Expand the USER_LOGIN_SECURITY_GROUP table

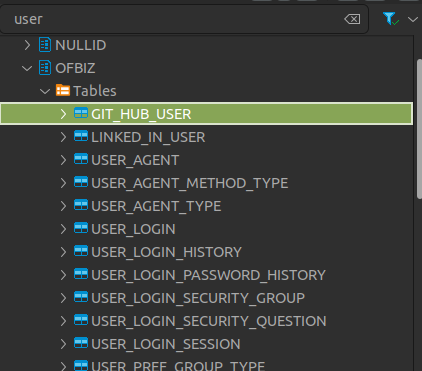(x=63, y=298)
